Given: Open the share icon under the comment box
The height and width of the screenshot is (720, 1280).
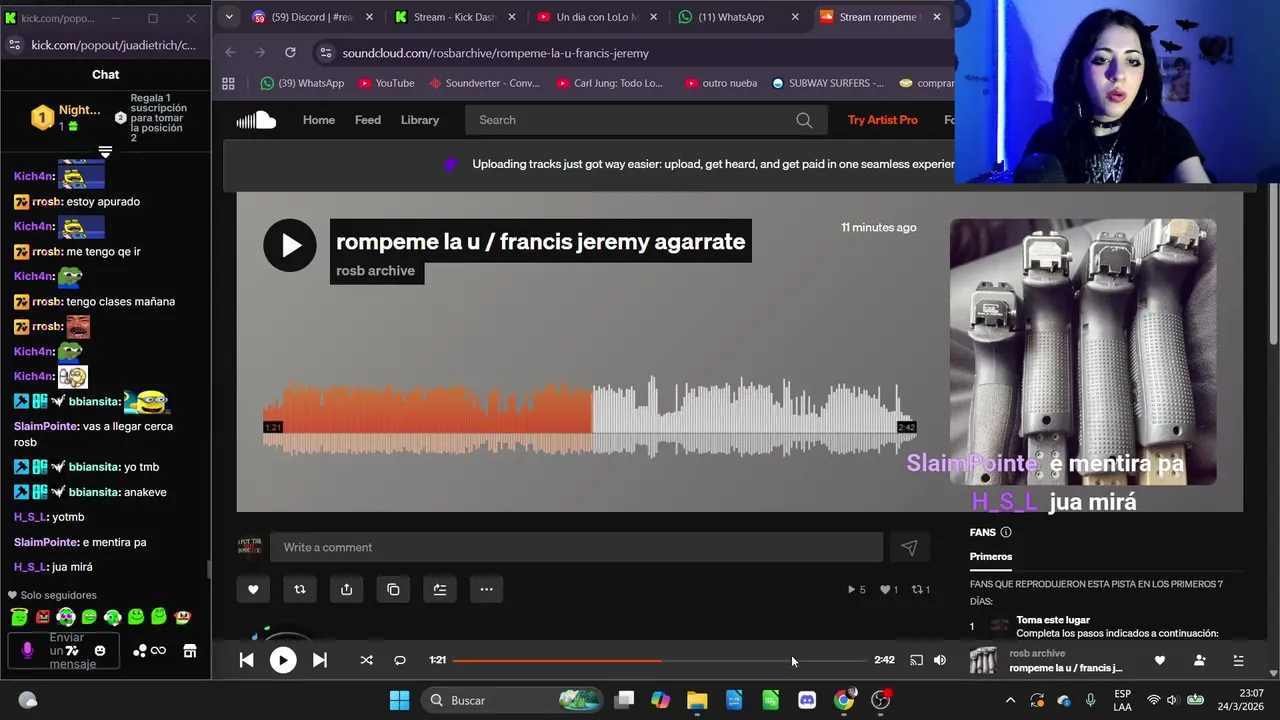Looking at the screenshot, I should click(x=346, y=589).
